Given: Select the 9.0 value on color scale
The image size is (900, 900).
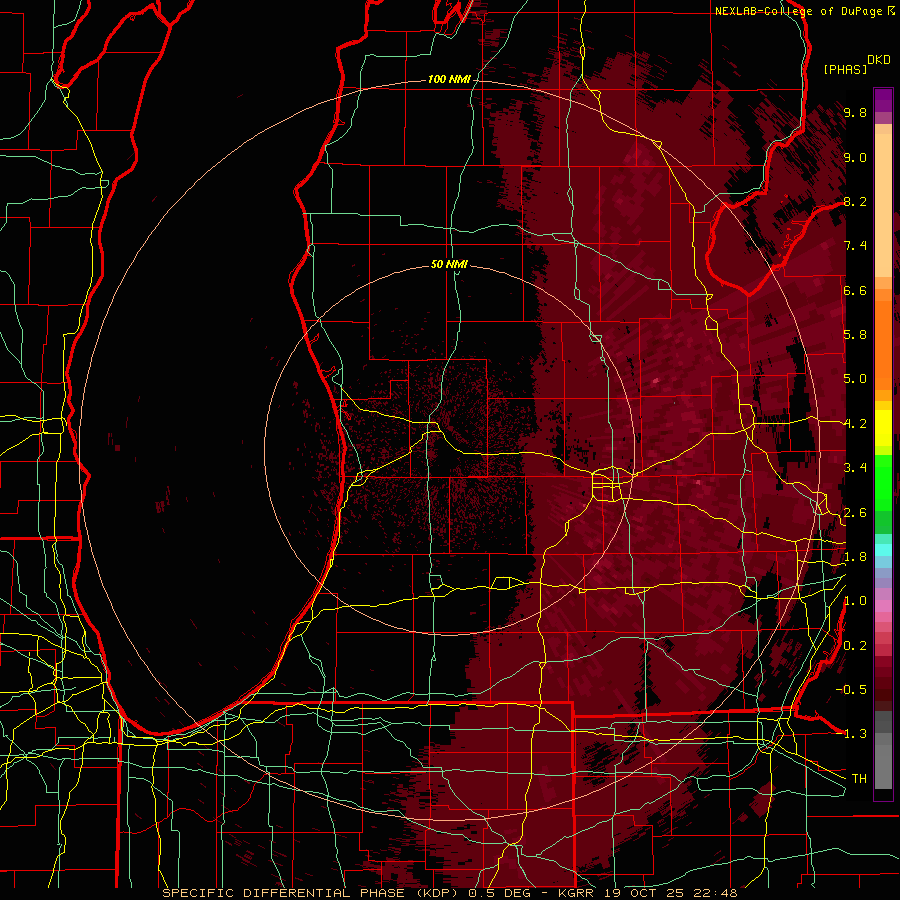Looking at the screenshot, I should pyautogui.click(x=855, y=157).
